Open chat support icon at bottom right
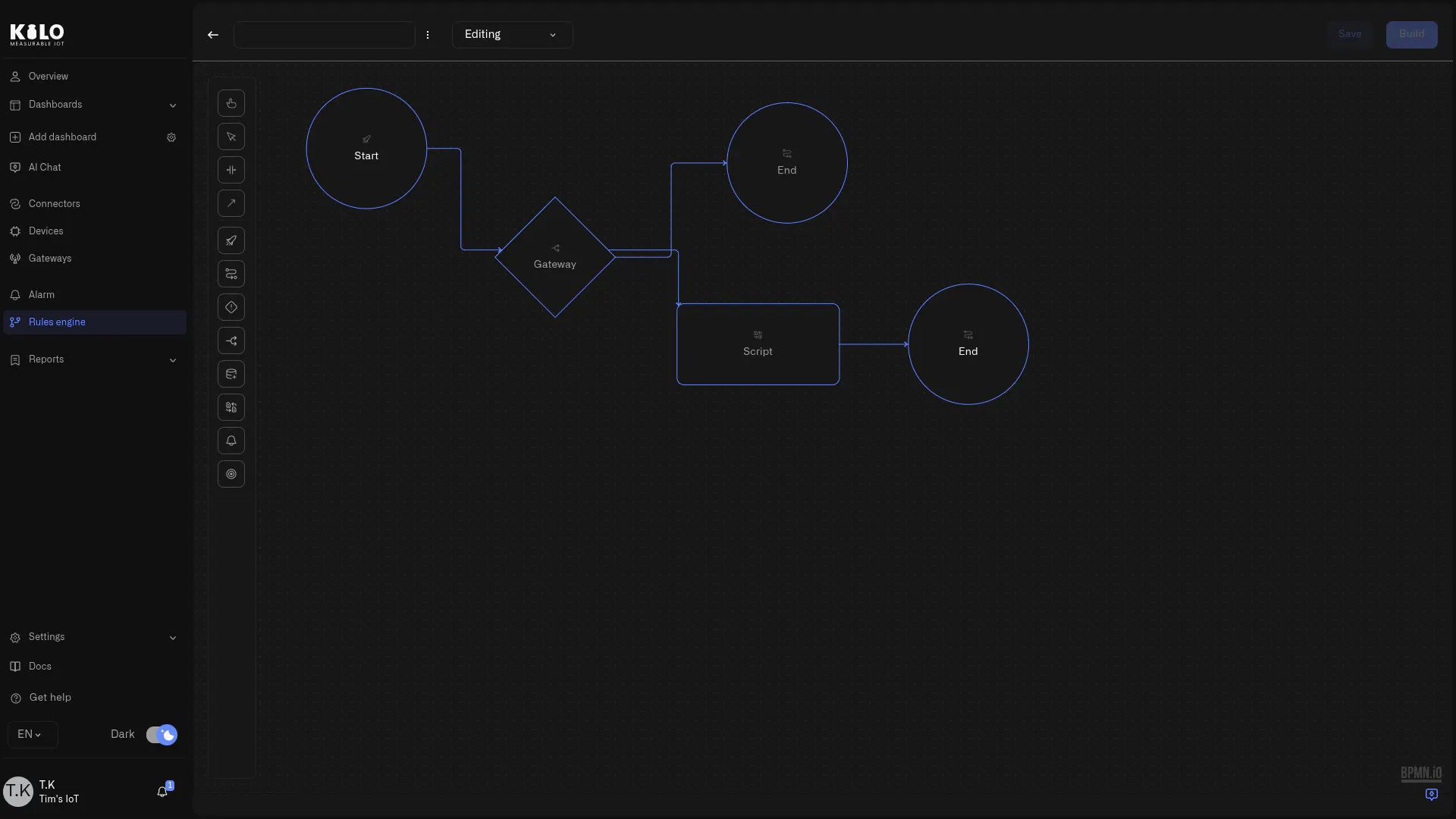This screenshot has width=1456, height=819. coord(1432,795)
